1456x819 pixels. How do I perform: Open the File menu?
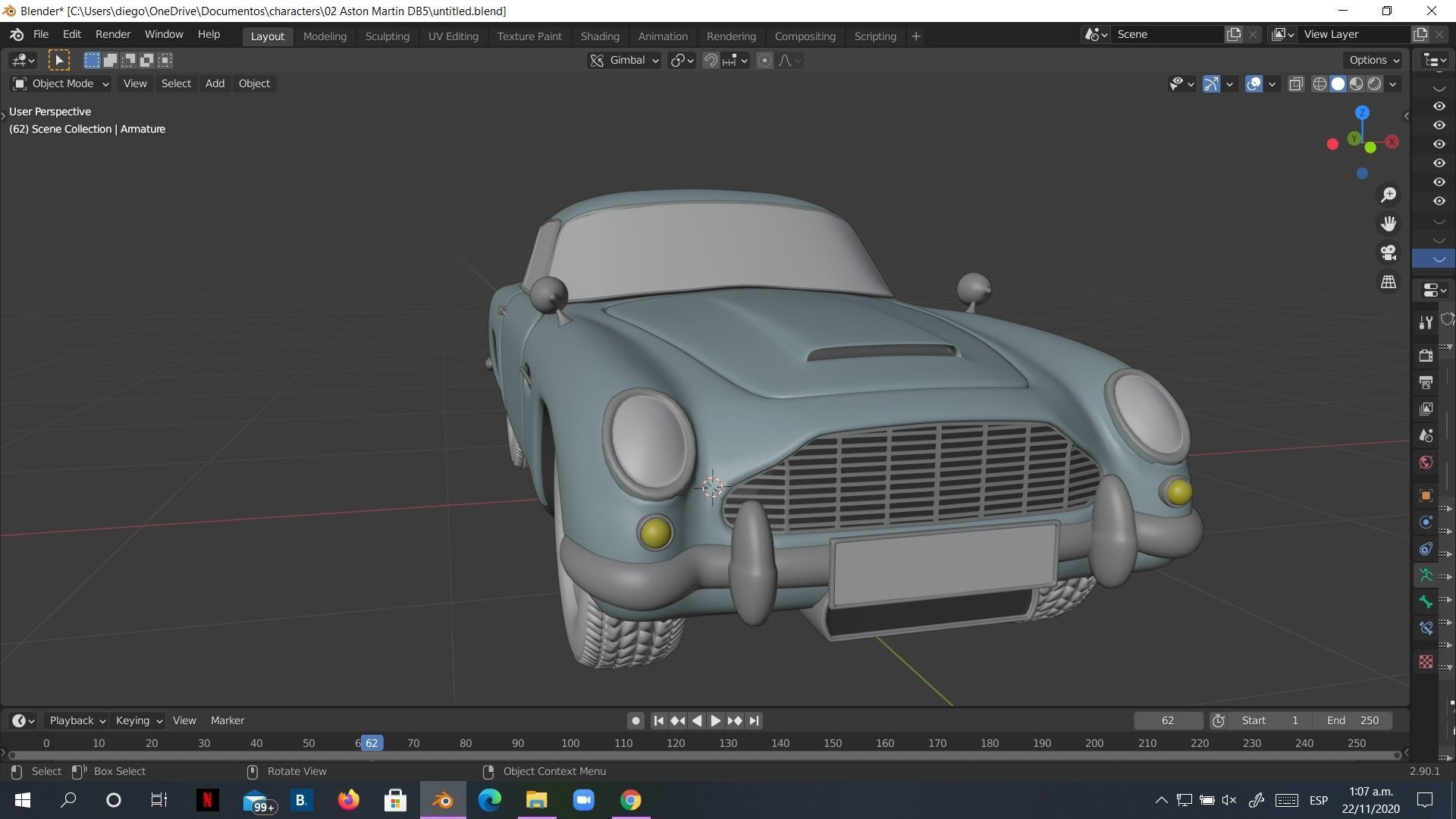click(x=41, y=35)
